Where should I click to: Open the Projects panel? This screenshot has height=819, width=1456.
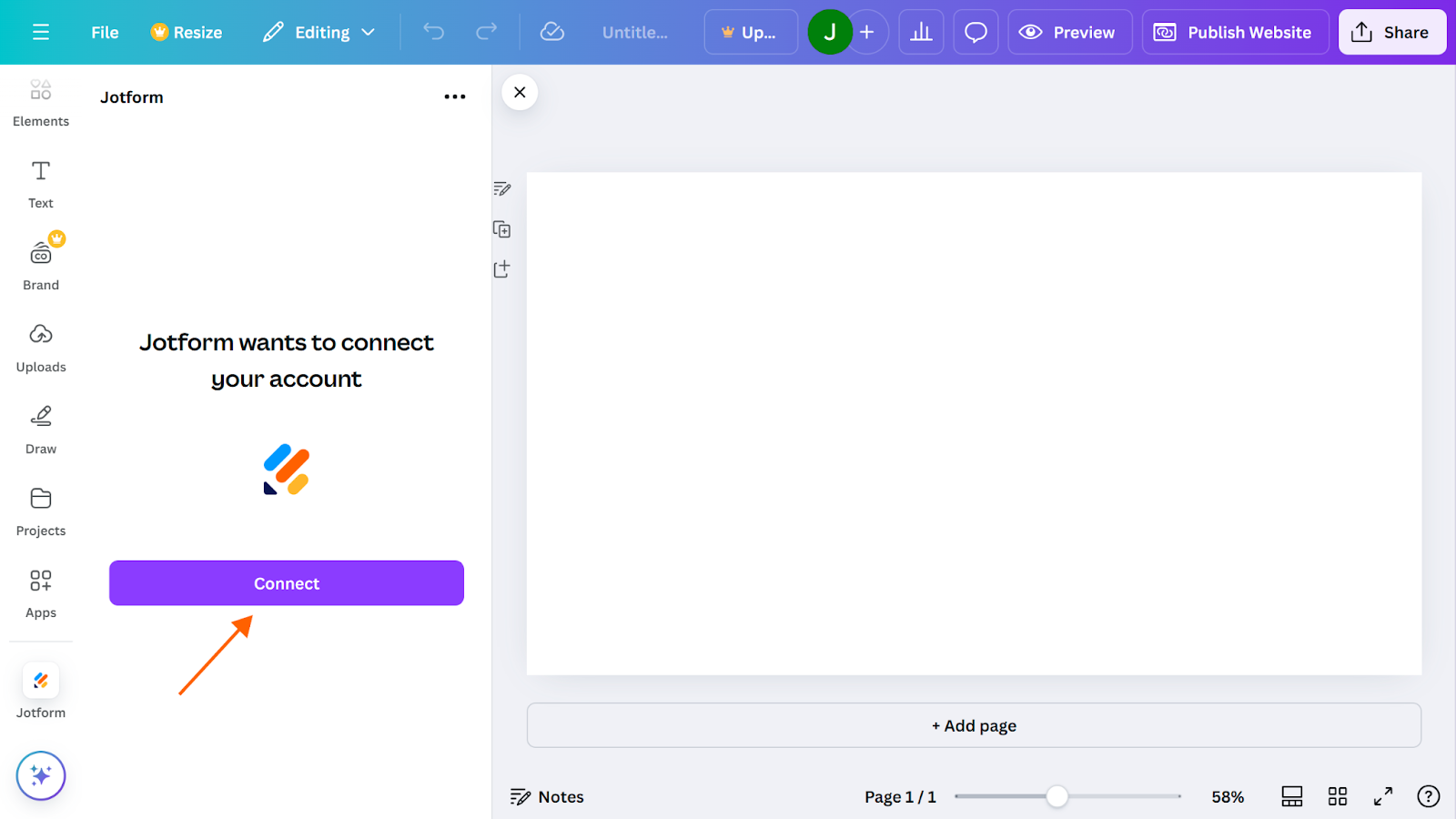(x=40, y=510)
